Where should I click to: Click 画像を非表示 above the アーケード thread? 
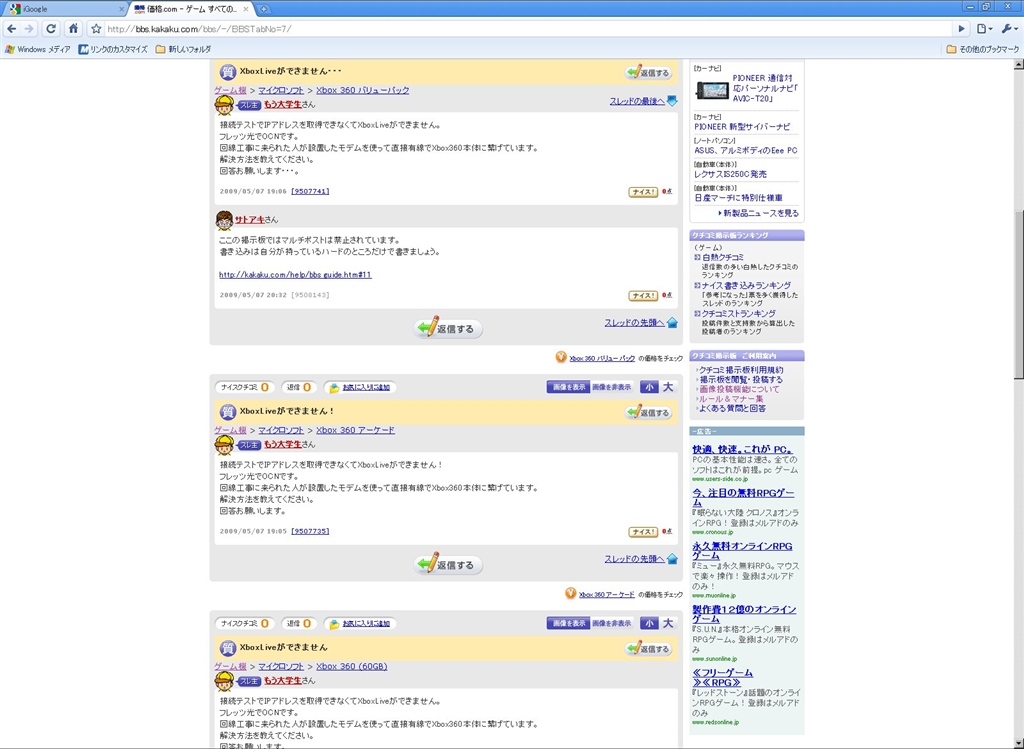click(612, 387)
